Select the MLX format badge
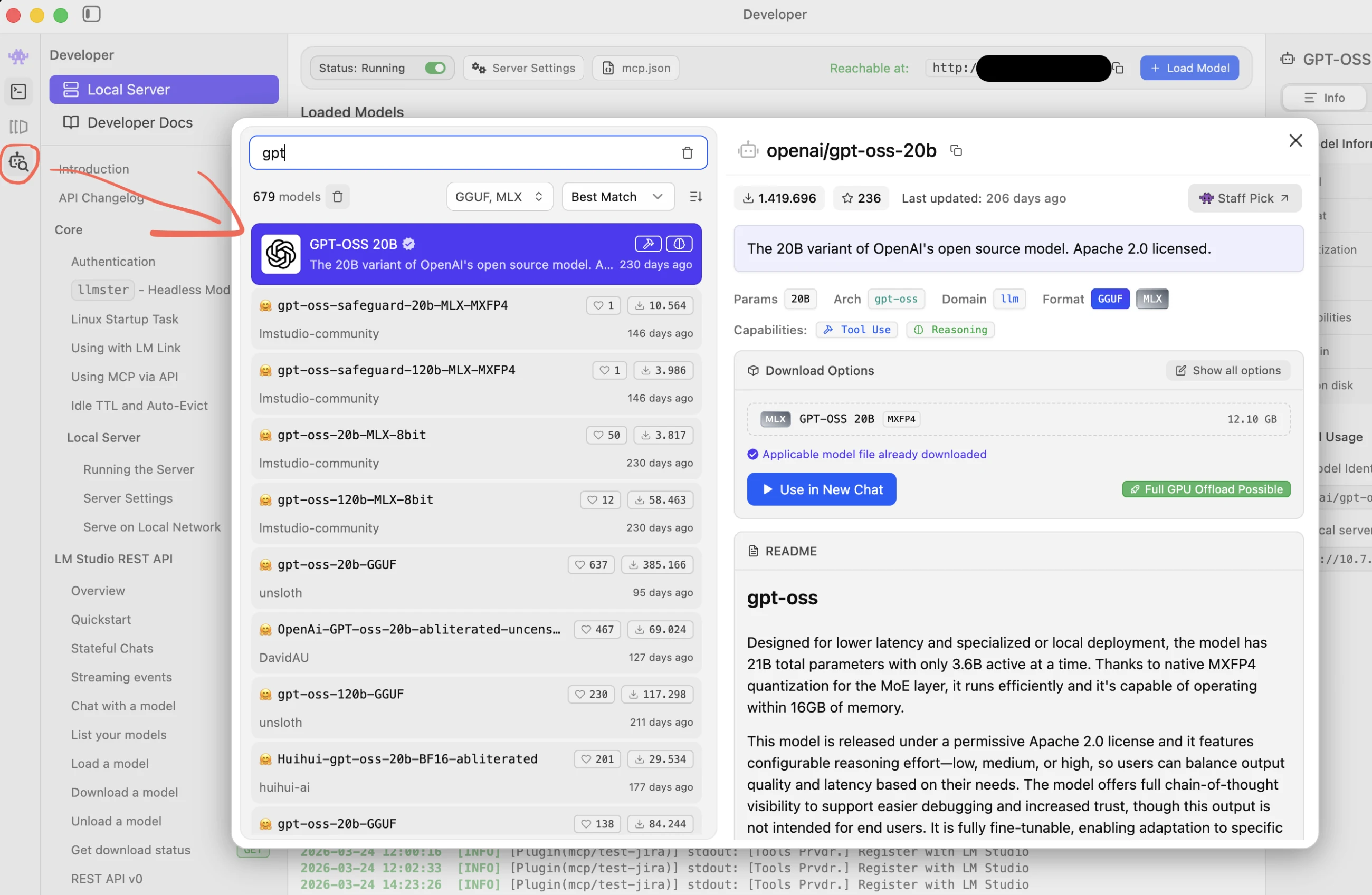Screen dimensions: 1372x895 pos(1152,299)
